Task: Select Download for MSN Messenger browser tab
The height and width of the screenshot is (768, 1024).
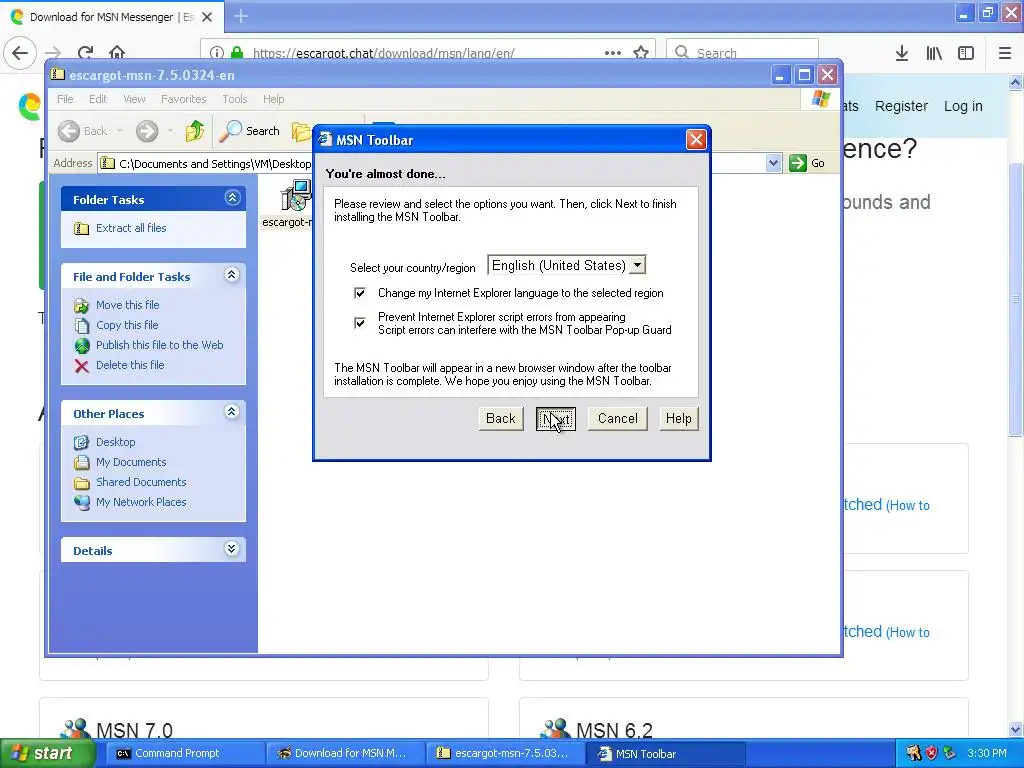Action: coord(112,17)
